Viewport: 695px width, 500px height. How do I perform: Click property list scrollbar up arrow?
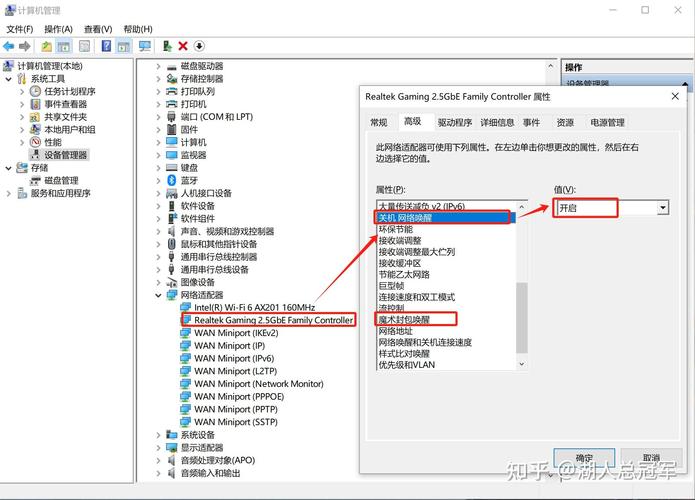click(x=522, y=207)
